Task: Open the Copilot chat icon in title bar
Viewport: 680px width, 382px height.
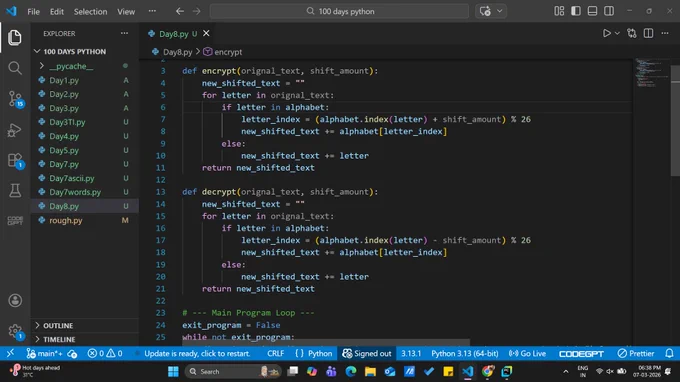Action: [x=485, y=11]
